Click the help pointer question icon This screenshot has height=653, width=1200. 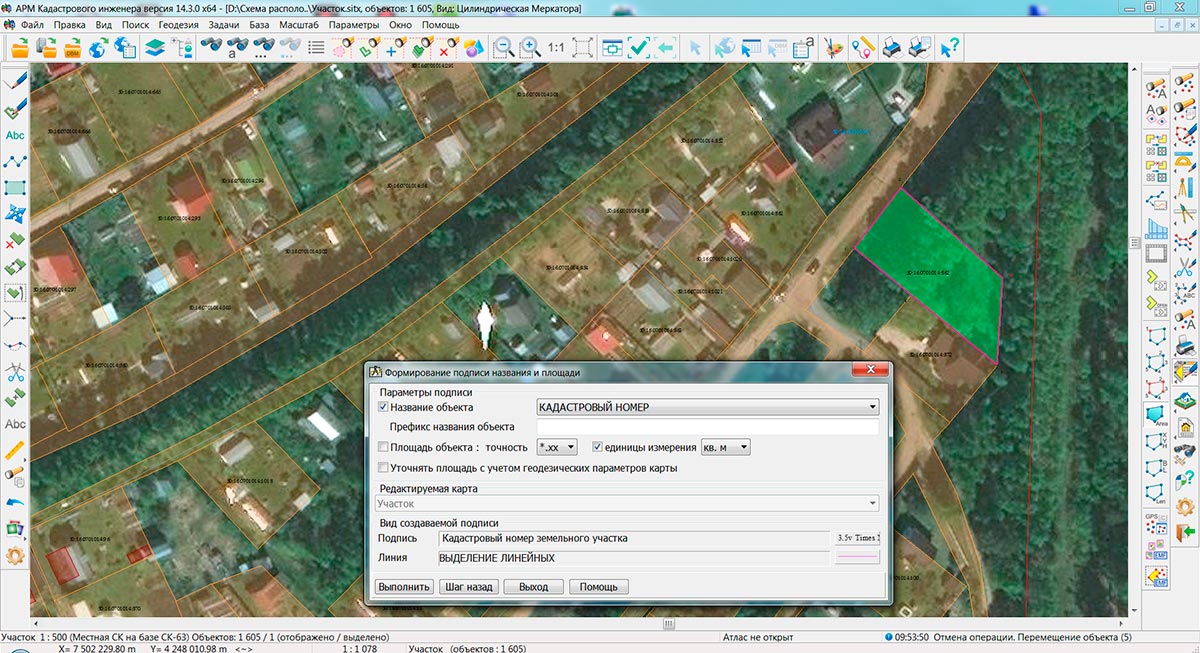coord(949,47)
